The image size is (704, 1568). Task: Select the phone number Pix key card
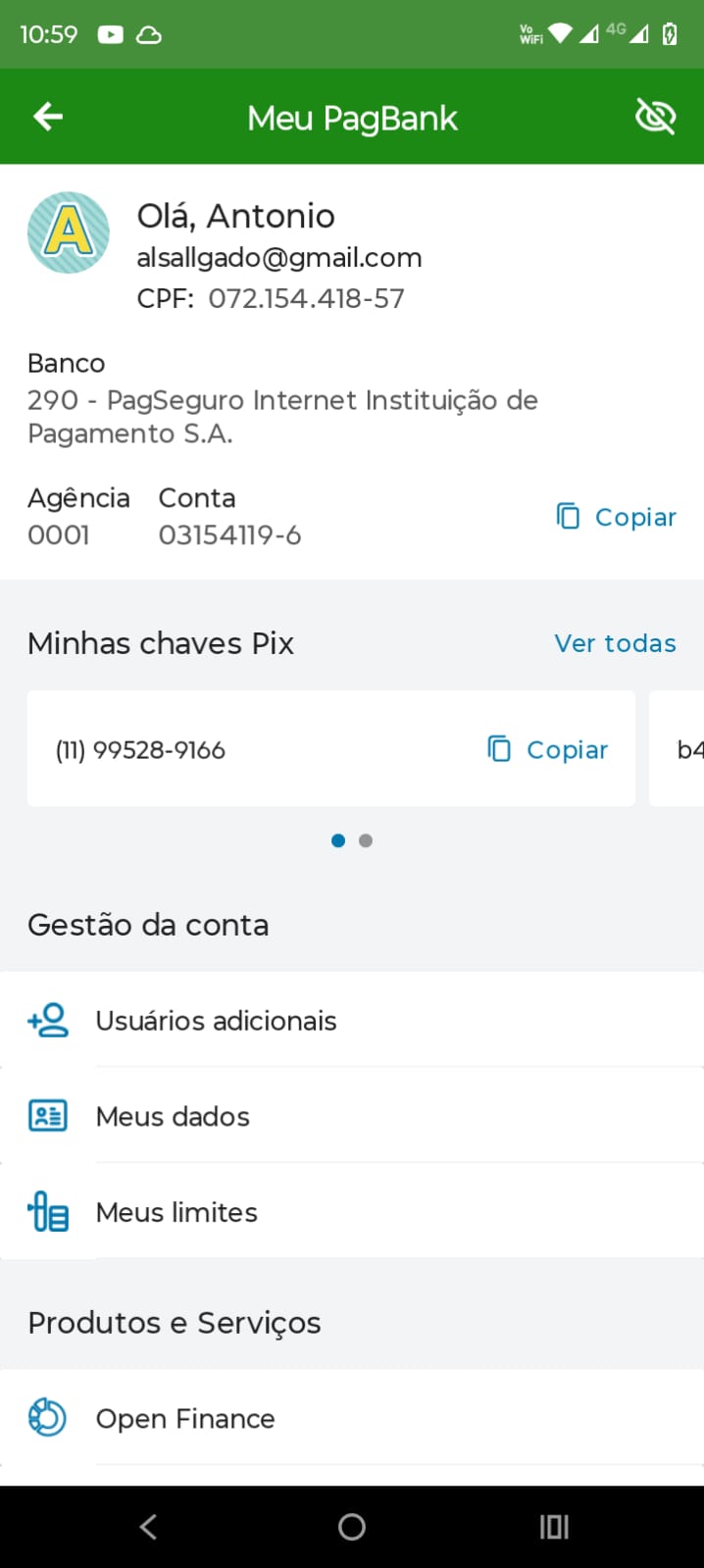pyautogui.click(x=245, y=749)
